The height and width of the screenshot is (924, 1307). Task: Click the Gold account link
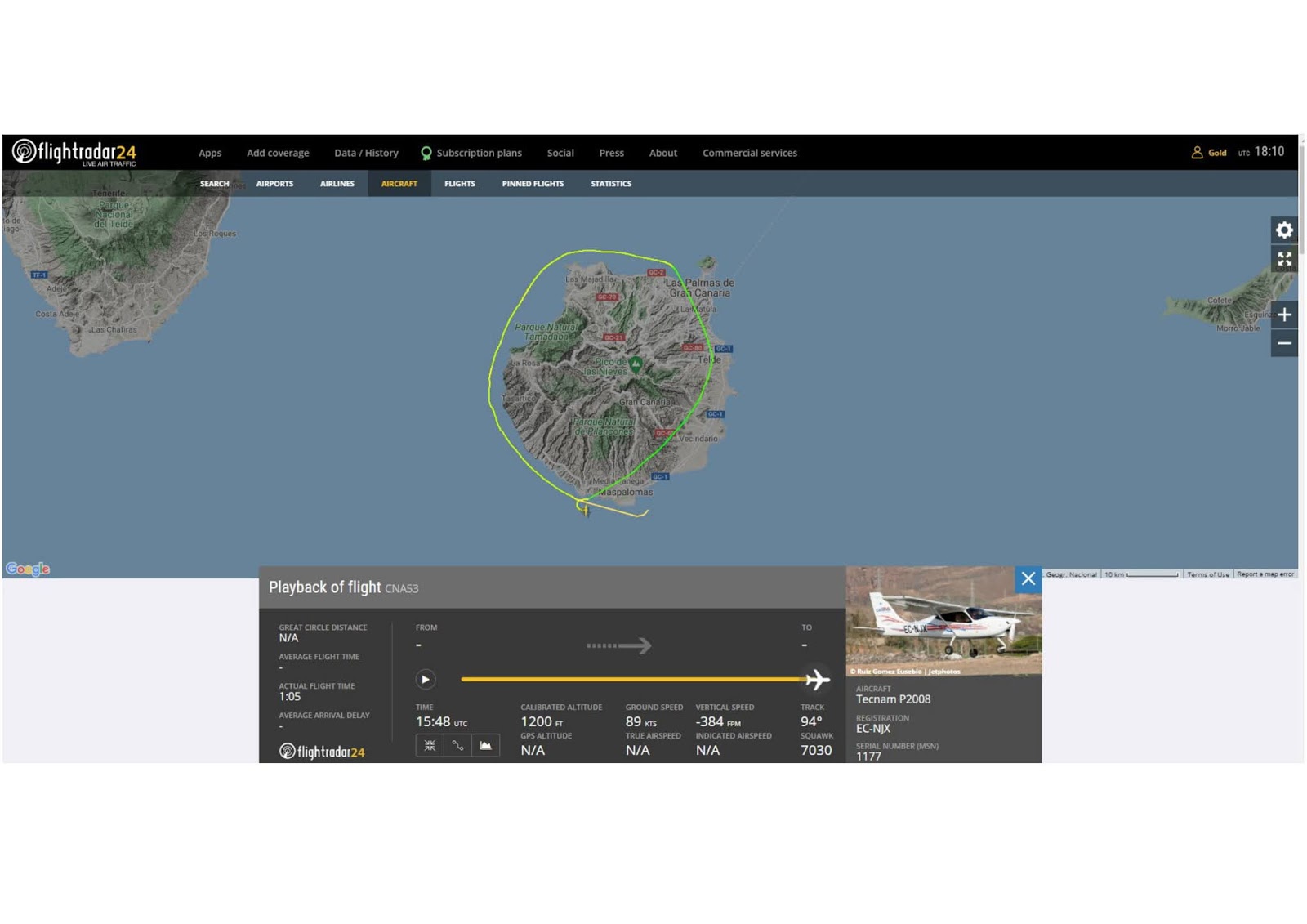pyautogui.click(x=1217, y=153)
